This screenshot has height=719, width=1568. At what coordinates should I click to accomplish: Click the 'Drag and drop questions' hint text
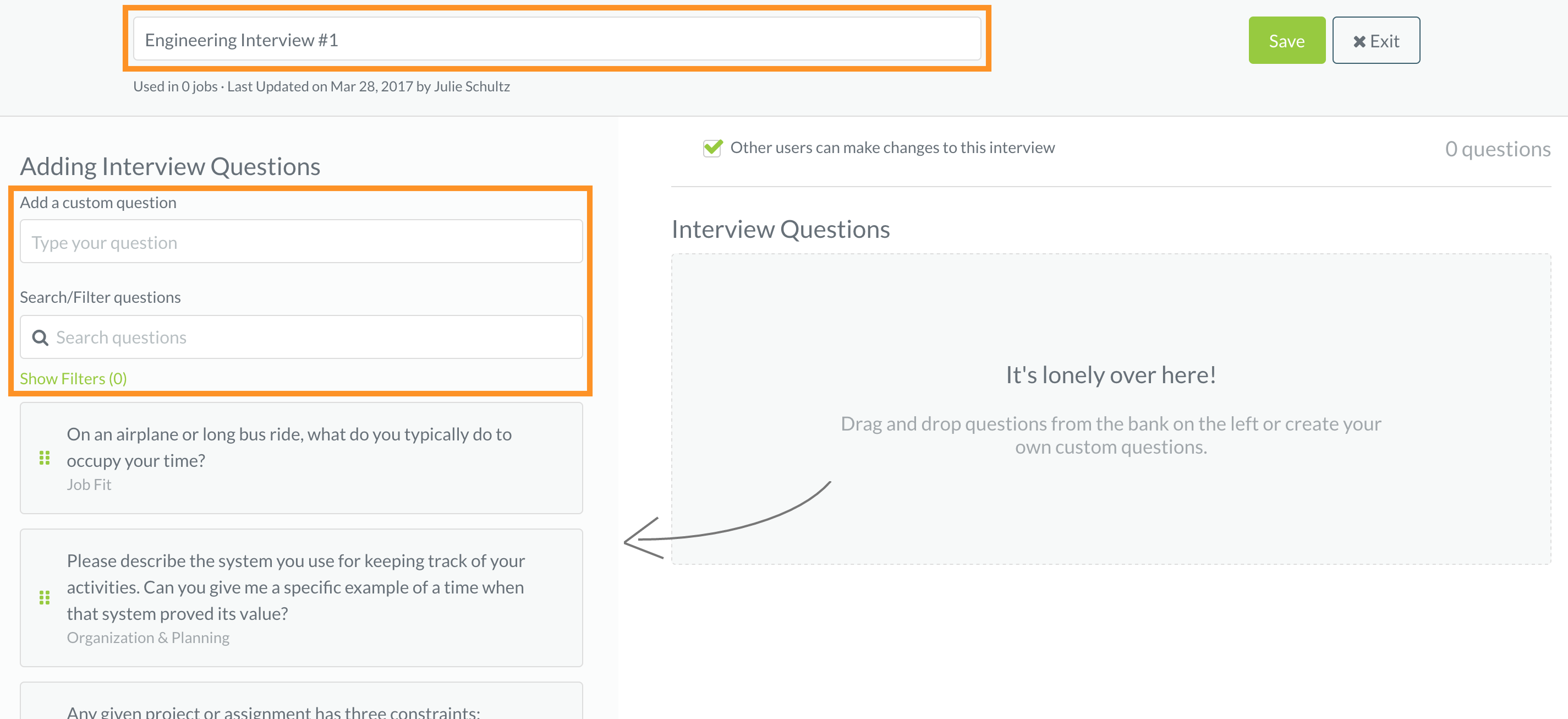pyautogui.click(x=1110, y=435)
